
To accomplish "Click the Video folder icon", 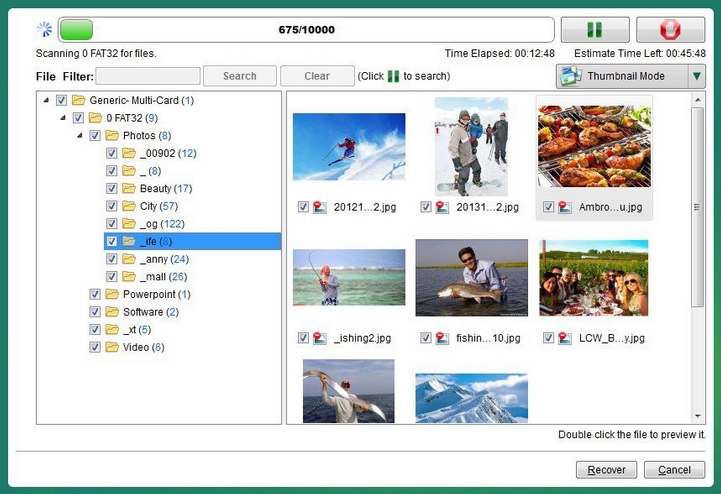I will click(x=111, y=347).
